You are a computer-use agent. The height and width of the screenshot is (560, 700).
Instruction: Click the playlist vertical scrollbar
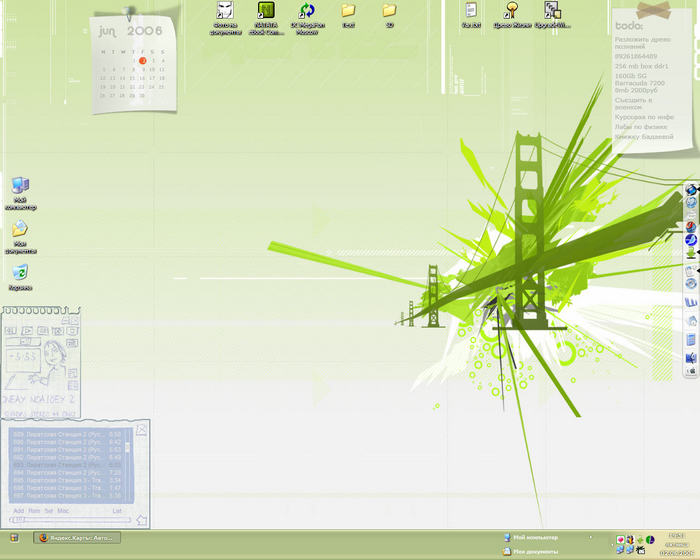pyautogui.click(x=128, y=465)
